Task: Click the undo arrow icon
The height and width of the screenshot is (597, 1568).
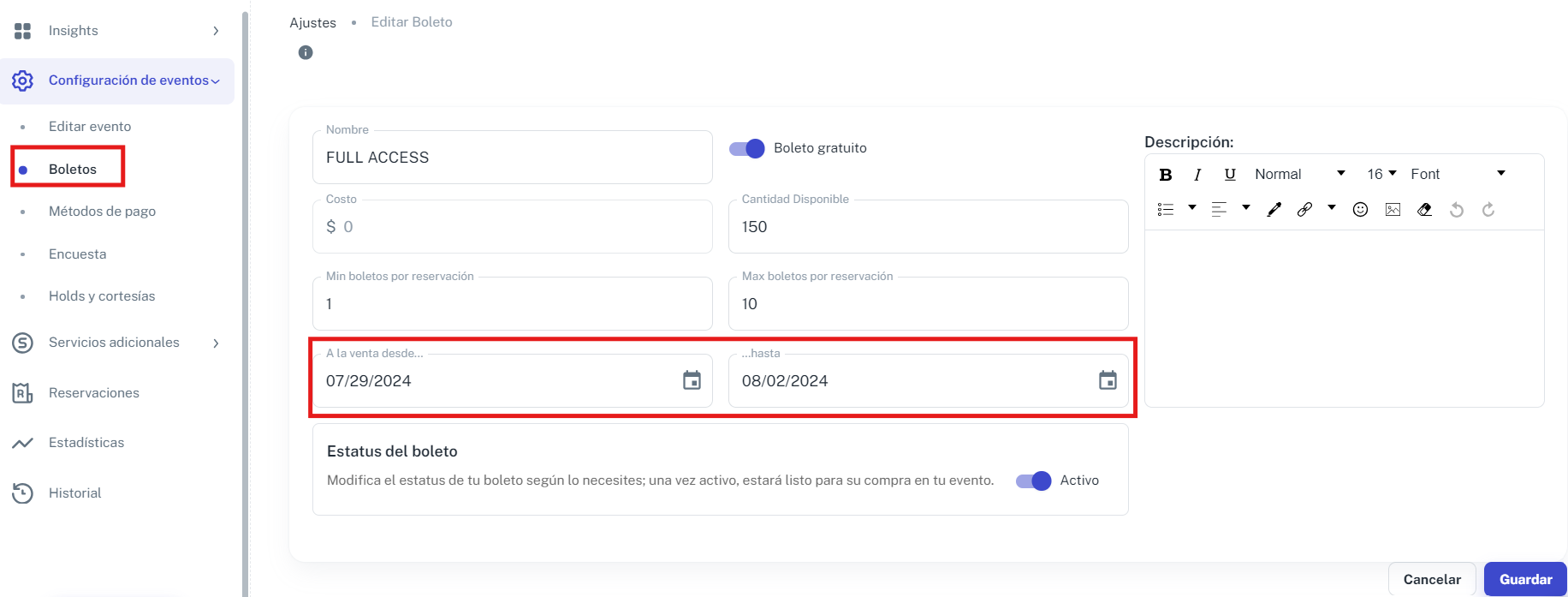Action: tap(1457, 210)
